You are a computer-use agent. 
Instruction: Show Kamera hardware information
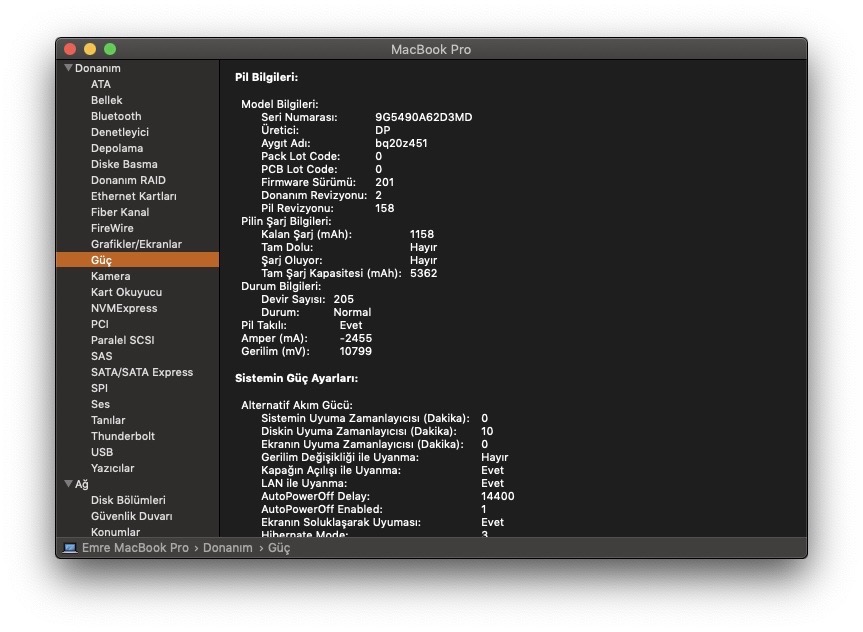pos(110,276)
